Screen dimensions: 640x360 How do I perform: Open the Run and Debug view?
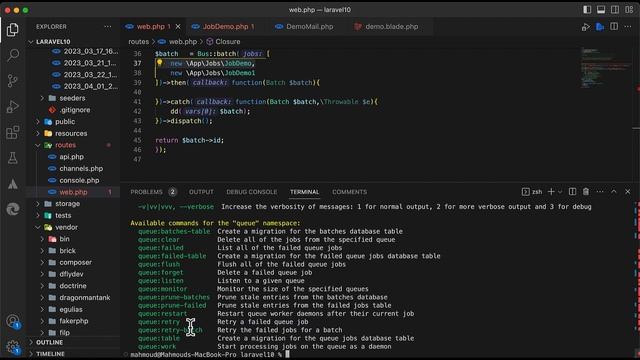[x=13, y=107]
